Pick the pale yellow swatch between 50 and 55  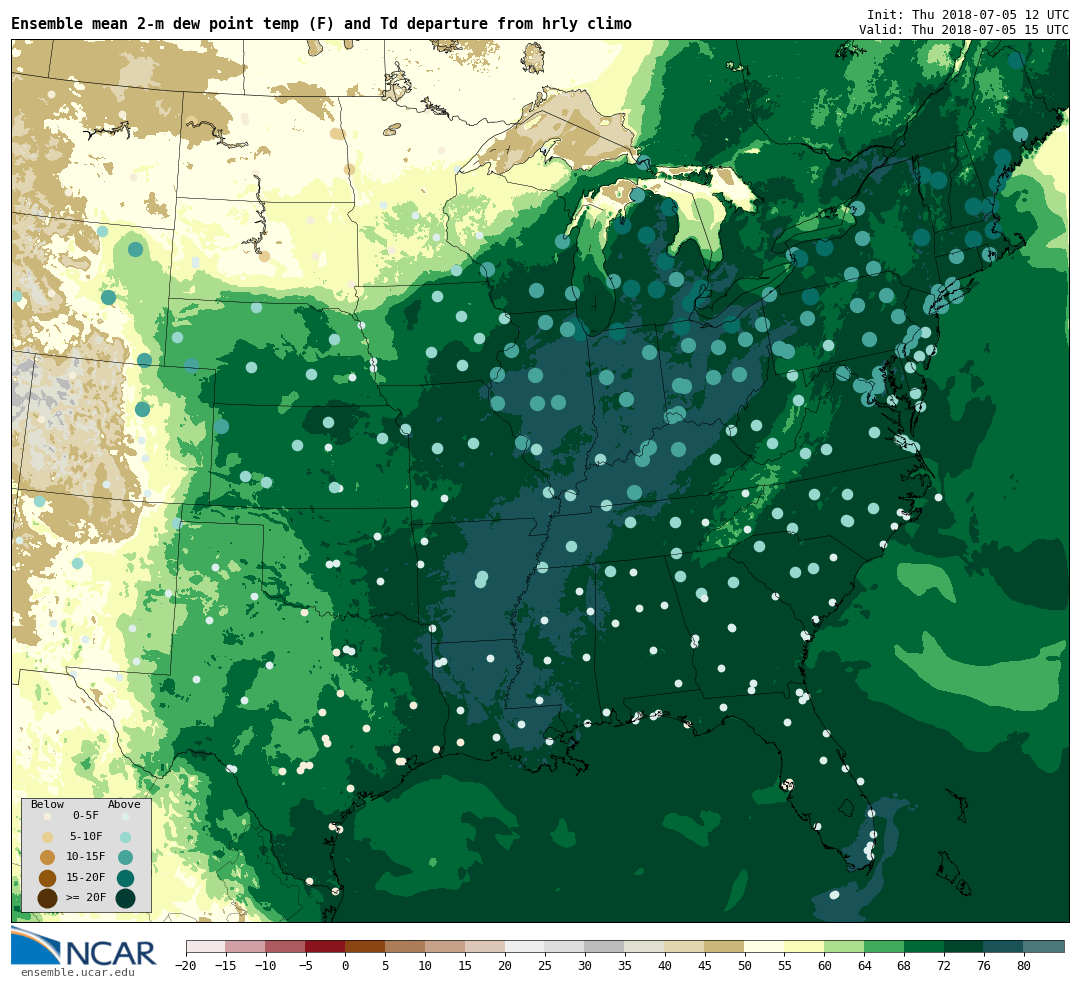(x=765, y=947)
